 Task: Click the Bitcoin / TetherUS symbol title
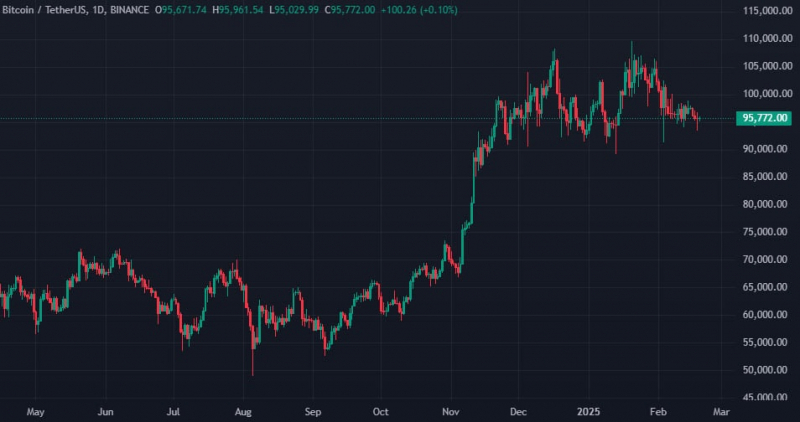44,10
